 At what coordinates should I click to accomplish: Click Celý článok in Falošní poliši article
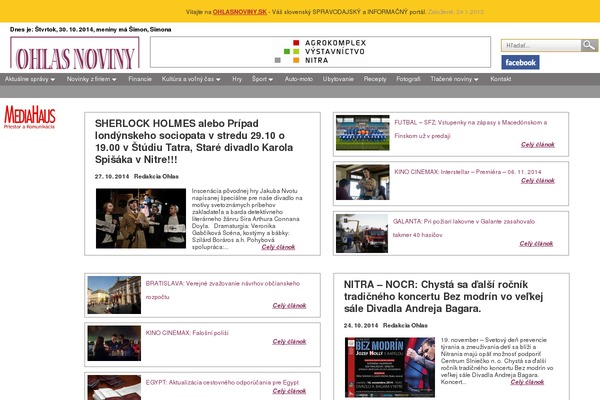(289, 342)
